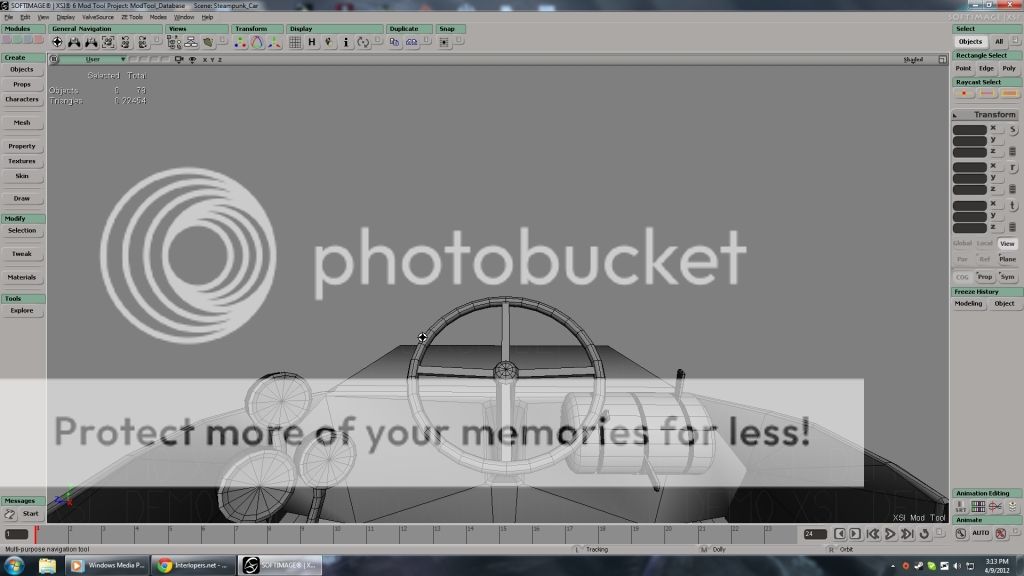Collapse the Transform panel arrow

point(955,115)
